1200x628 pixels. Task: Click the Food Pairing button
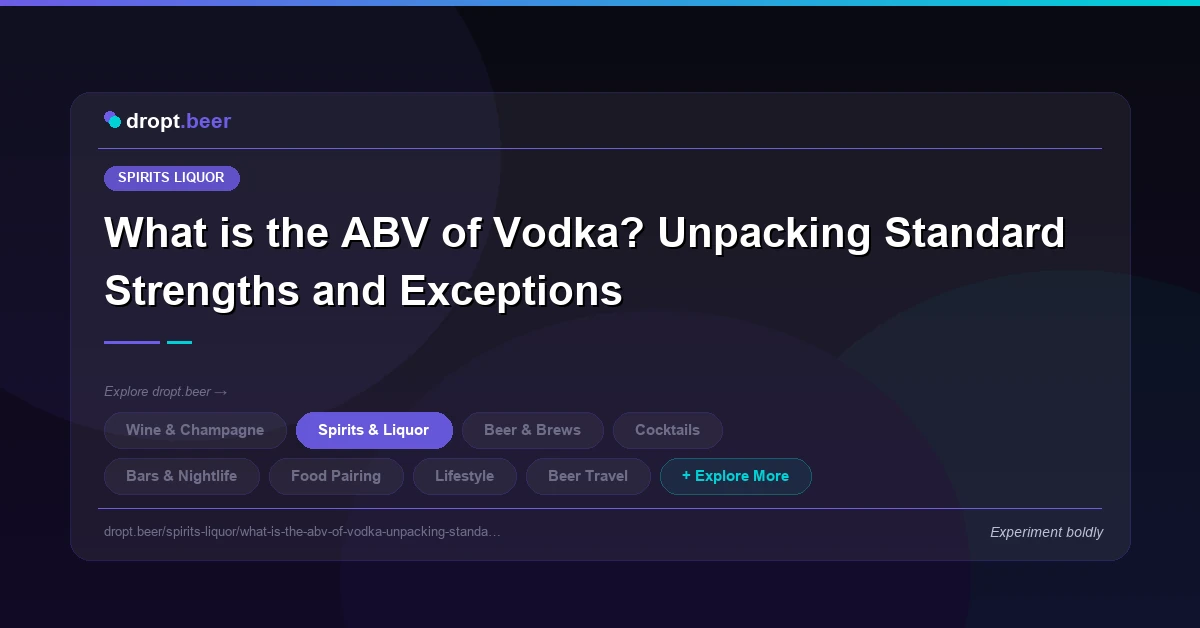click(x=336, y=476)
